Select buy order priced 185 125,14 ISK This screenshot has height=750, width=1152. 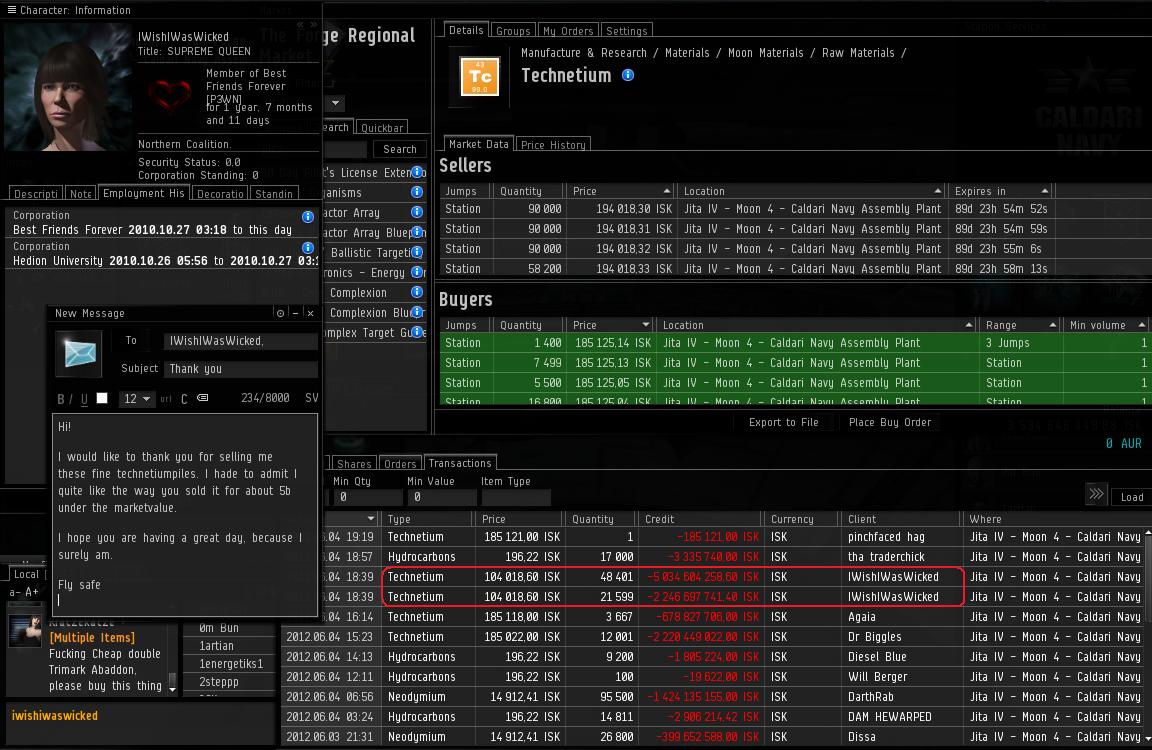click(796, 343)
